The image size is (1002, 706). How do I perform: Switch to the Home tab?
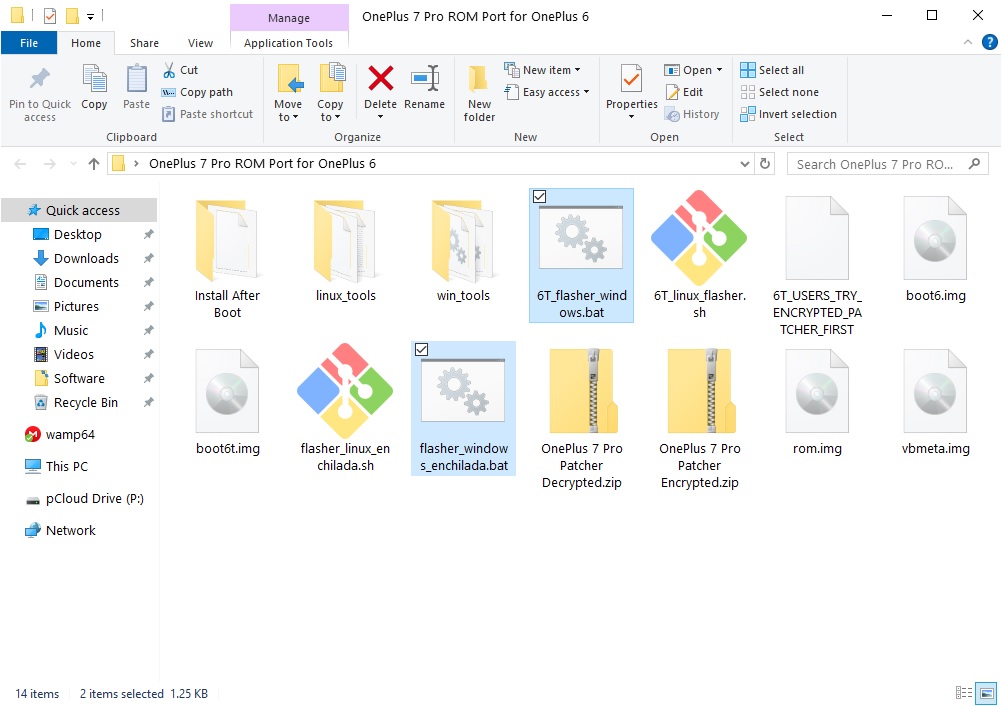pos(86,43)
